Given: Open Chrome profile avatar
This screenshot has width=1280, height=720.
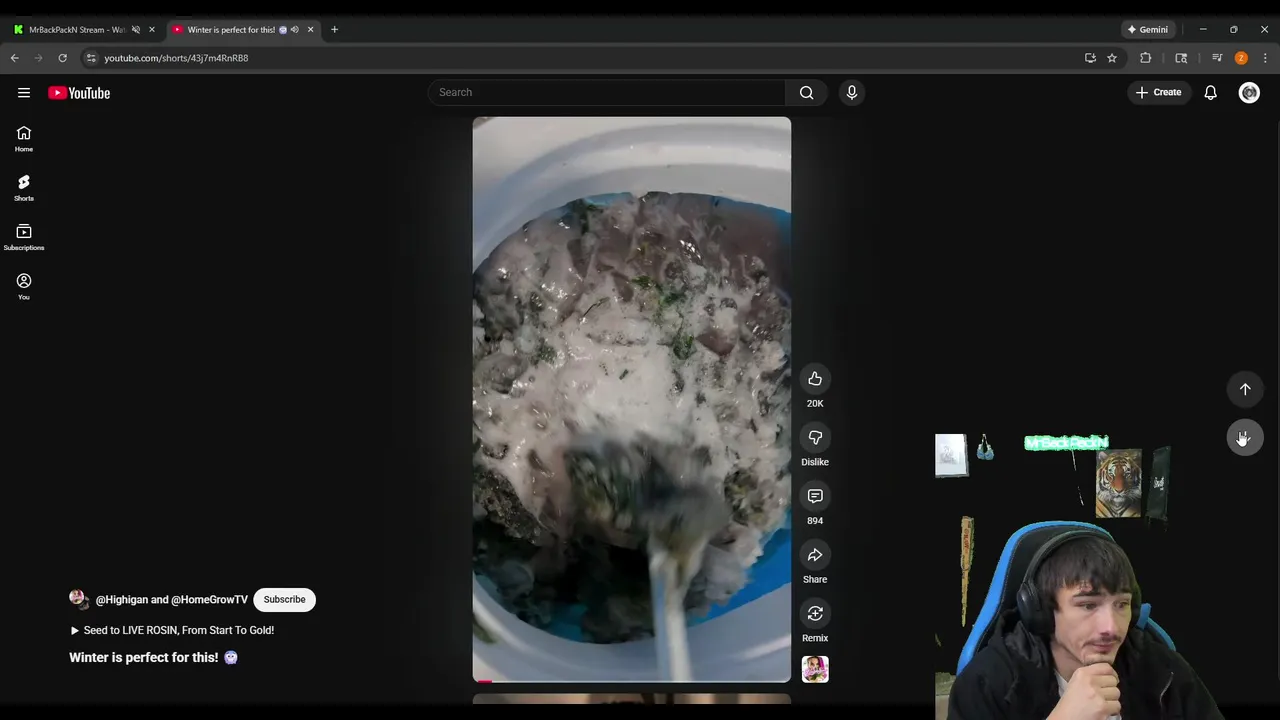Looking at the screenshot, I should click(x=1241, y=58).
